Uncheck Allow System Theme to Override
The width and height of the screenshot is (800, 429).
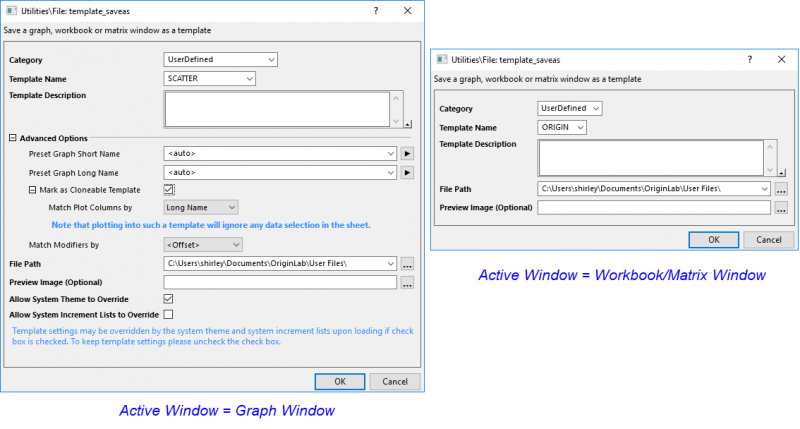point(168,299)
